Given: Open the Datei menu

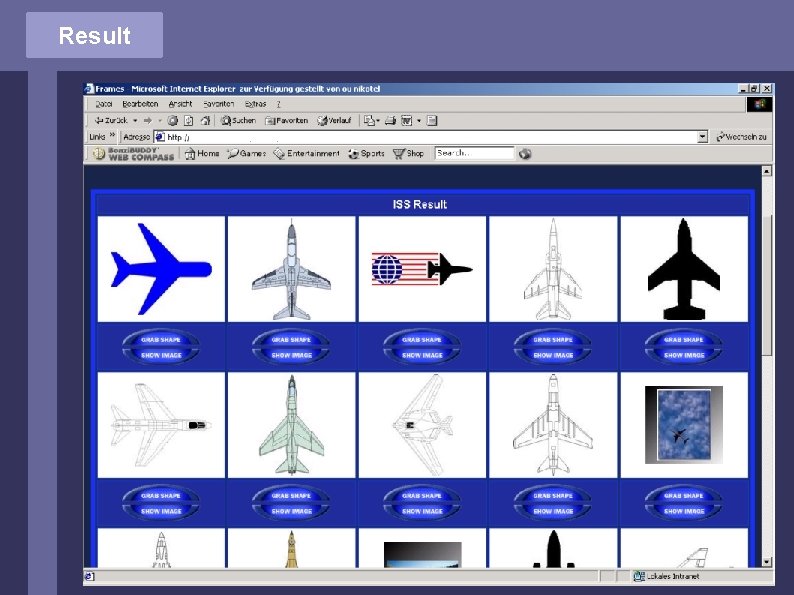Looking at the screenshot, I should (104, 104).
